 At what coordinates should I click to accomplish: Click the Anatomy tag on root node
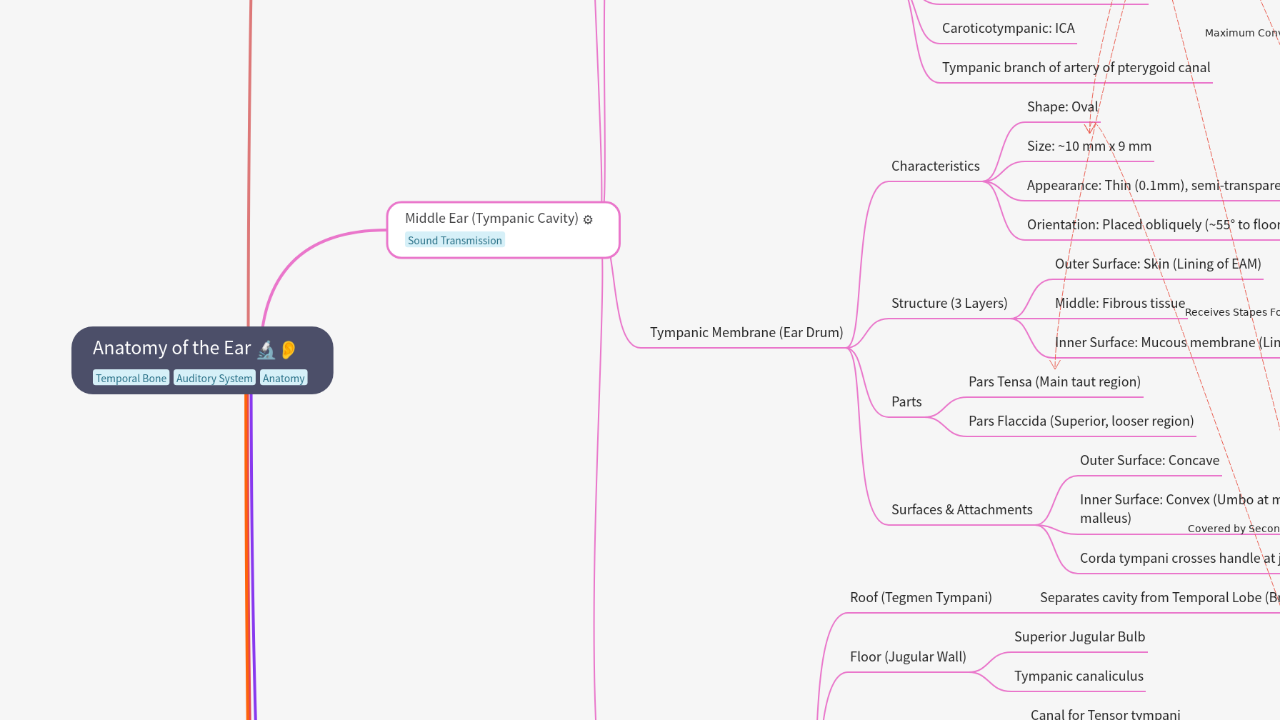coord(283,378)
